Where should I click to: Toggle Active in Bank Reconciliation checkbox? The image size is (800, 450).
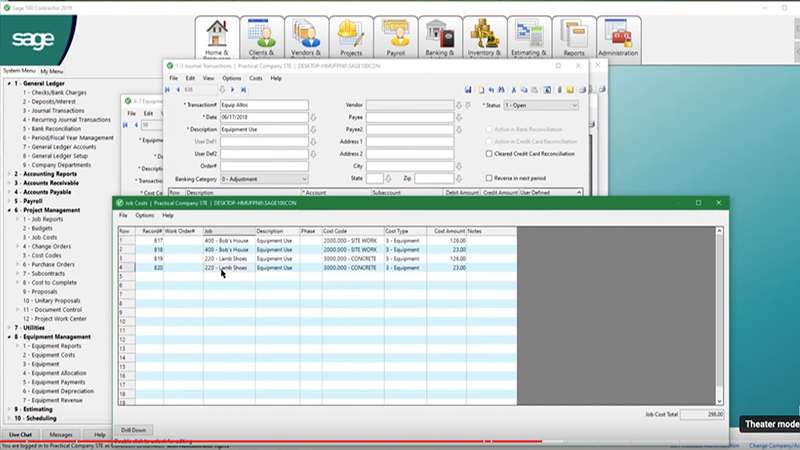tap(489, 129)
